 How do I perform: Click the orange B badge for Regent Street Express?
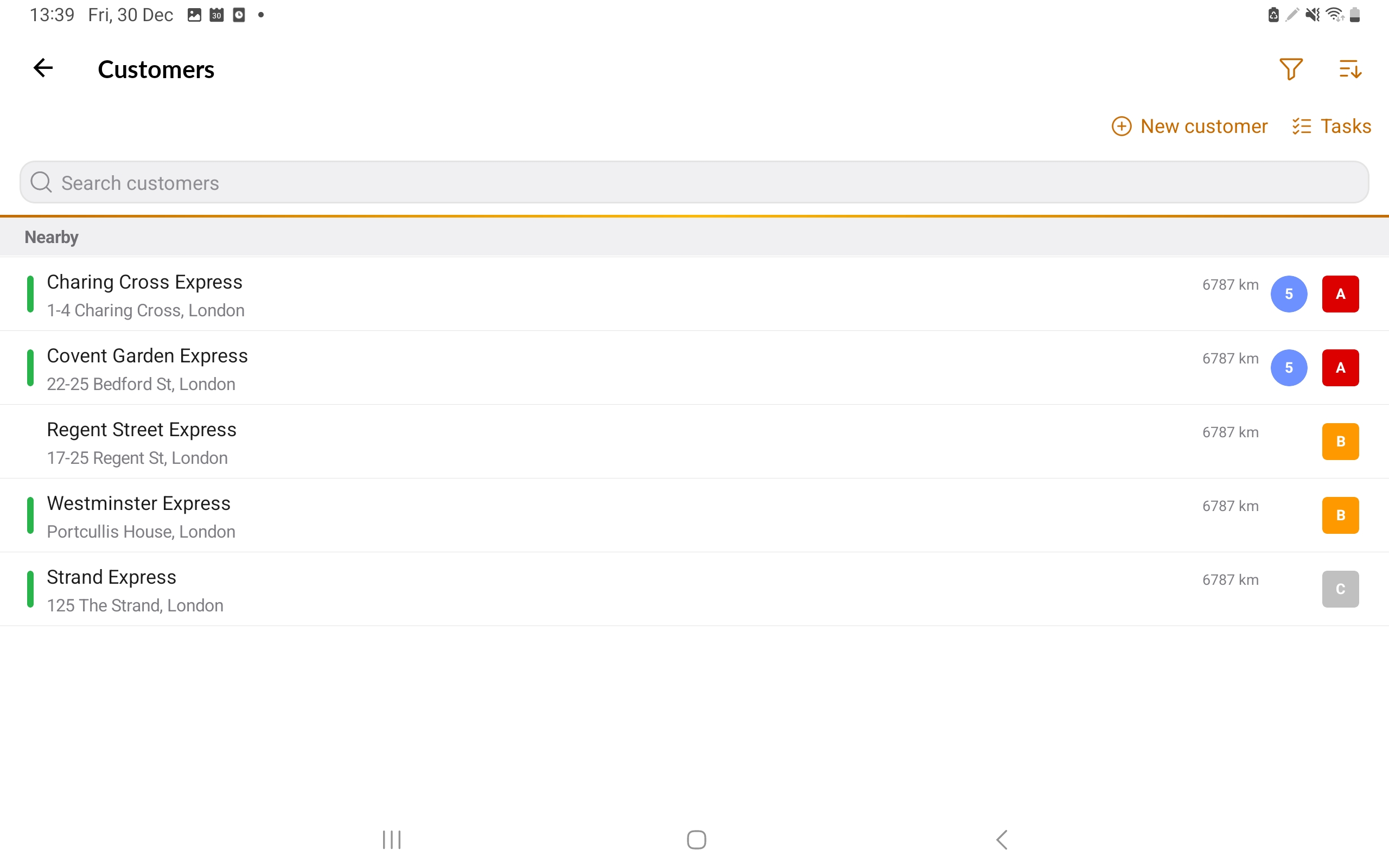pyautogui.click(x=1340, y=442)
